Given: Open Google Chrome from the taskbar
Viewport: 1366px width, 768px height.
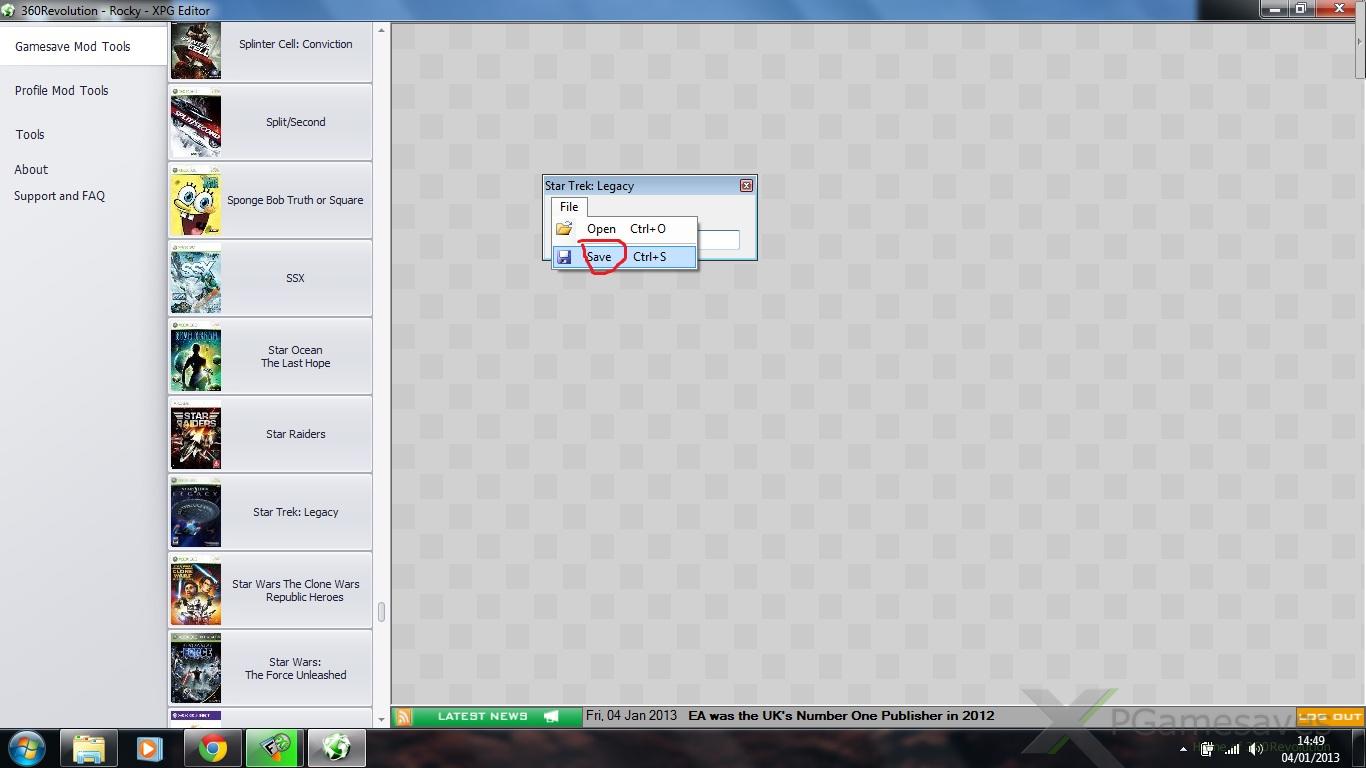Looking at the screenshot, I should click(x=211, y=748).
